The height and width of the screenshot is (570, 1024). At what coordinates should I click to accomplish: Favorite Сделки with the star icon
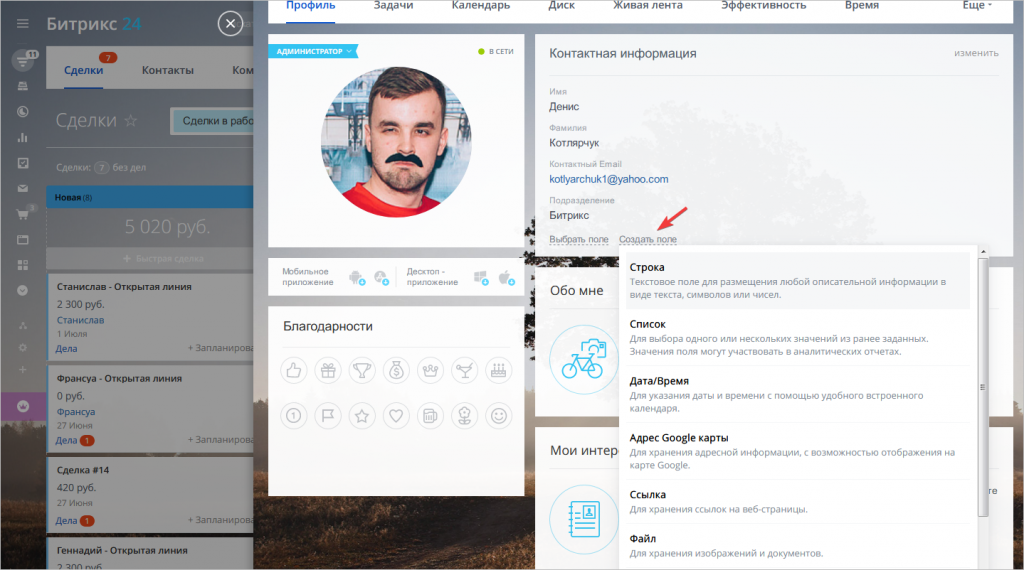(131, 121)
